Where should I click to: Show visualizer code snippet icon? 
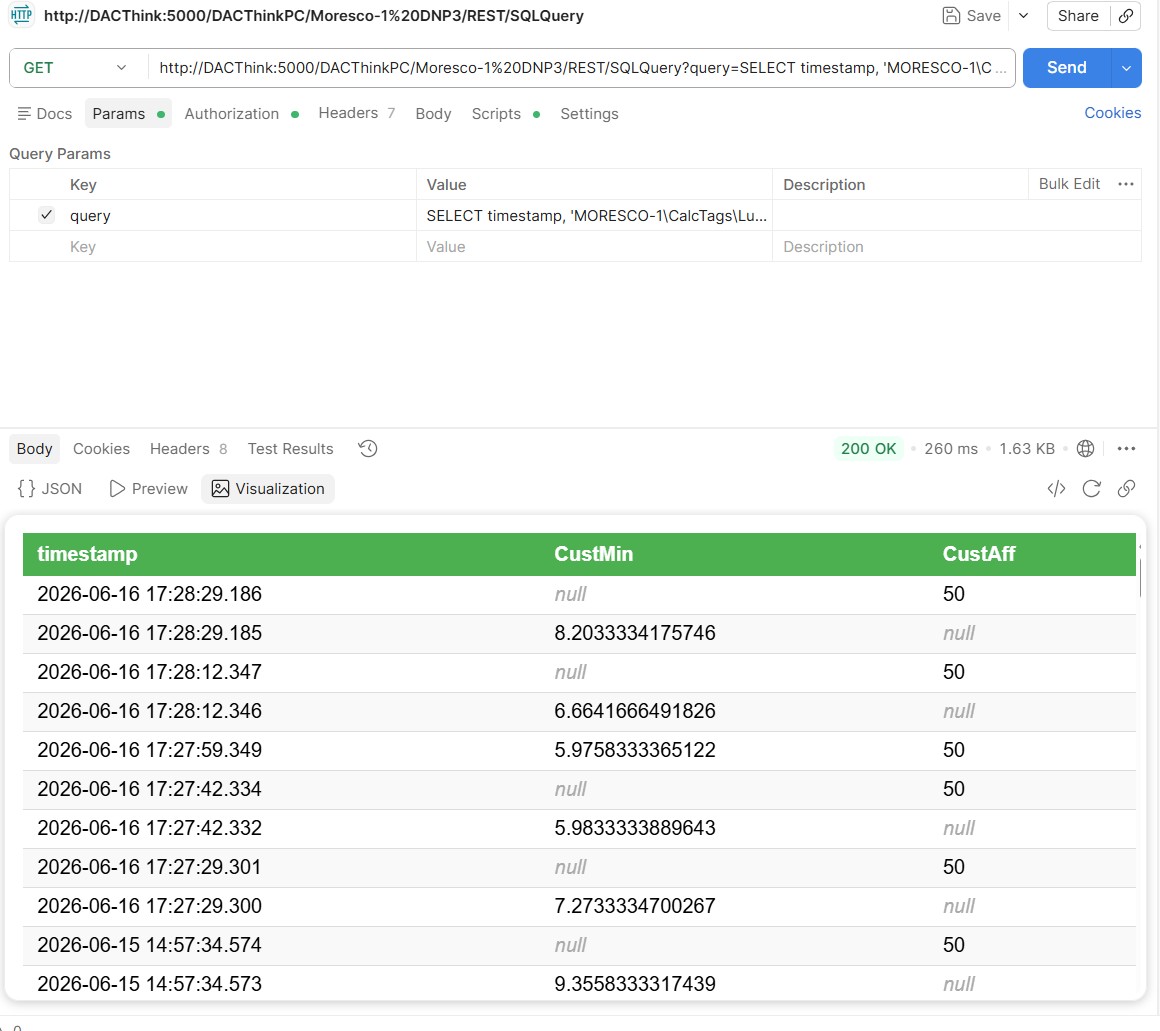[x=1056, y=489]
